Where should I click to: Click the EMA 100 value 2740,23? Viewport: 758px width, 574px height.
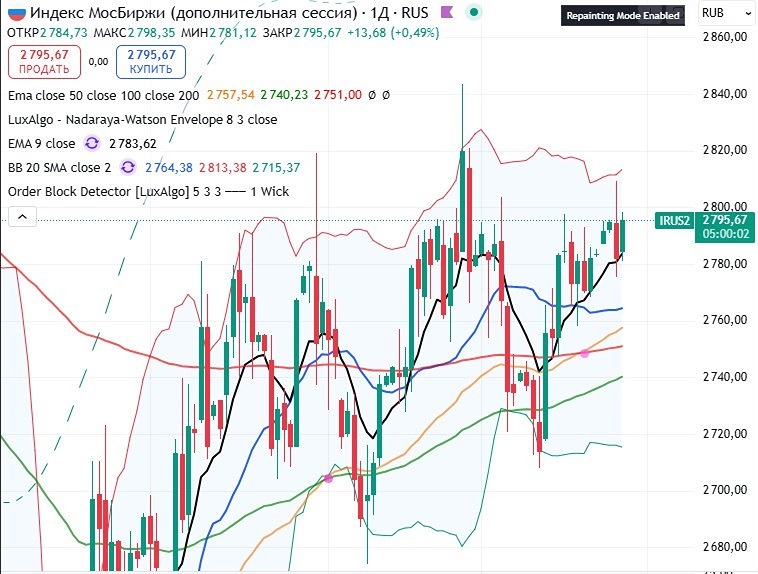284,95
